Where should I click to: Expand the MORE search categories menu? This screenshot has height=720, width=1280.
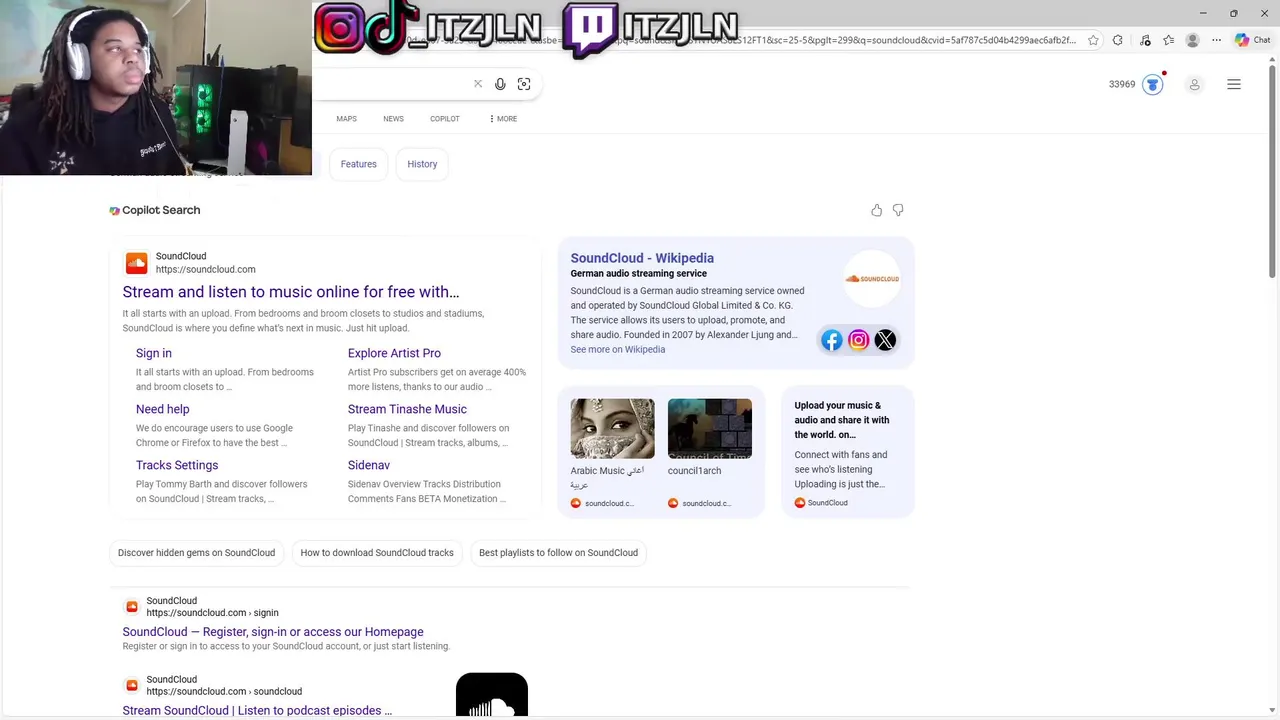pyautogui.click(x=503, y=119)
